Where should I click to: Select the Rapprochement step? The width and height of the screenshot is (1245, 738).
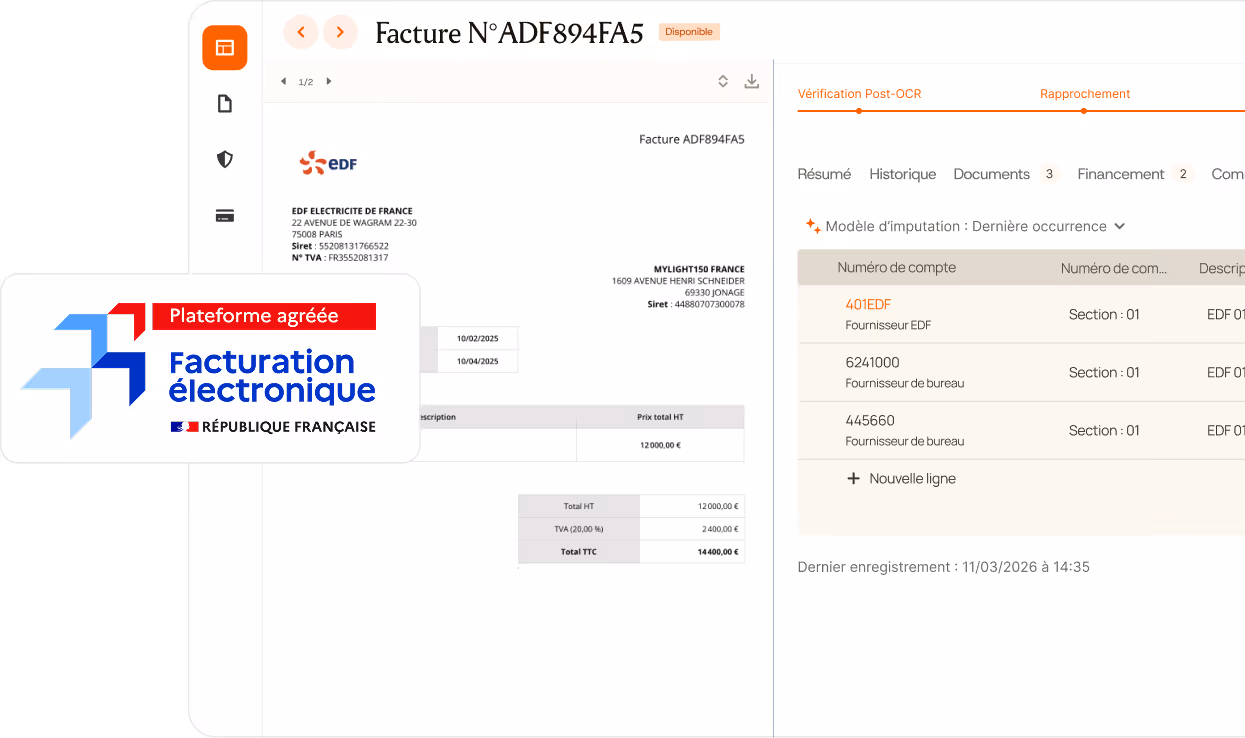click(x=1085, y=94)
